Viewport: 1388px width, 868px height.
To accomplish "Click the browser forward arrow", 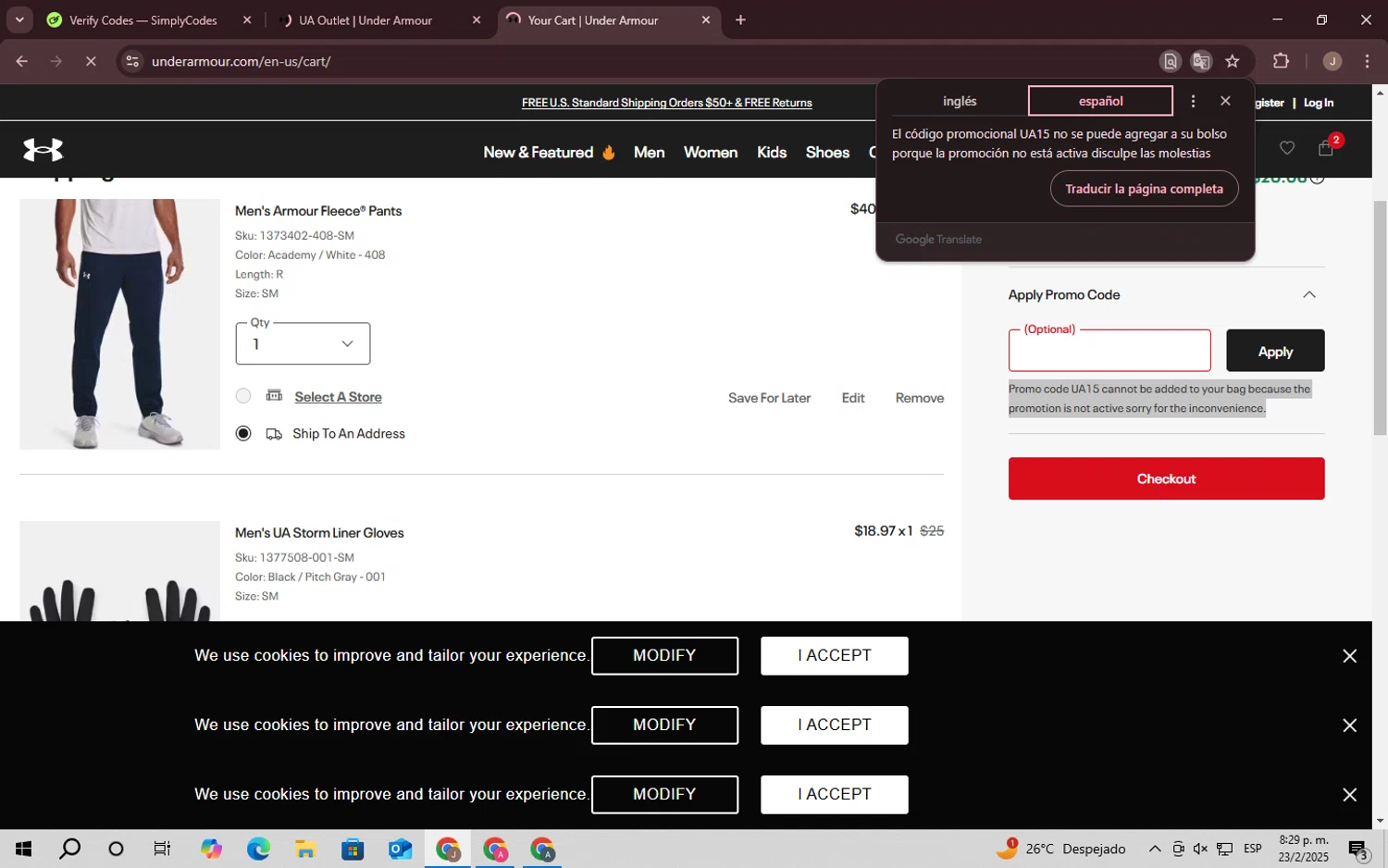I will (56, 61).
